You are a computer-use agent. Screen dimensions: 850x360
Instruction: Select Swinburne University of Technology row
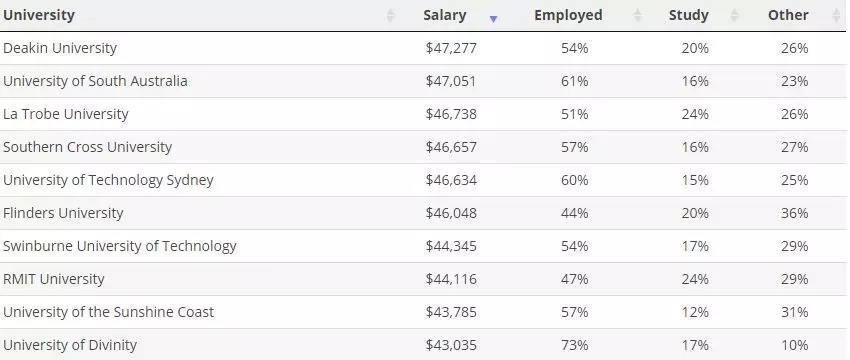pyautogui.click(x=423, y=246)
